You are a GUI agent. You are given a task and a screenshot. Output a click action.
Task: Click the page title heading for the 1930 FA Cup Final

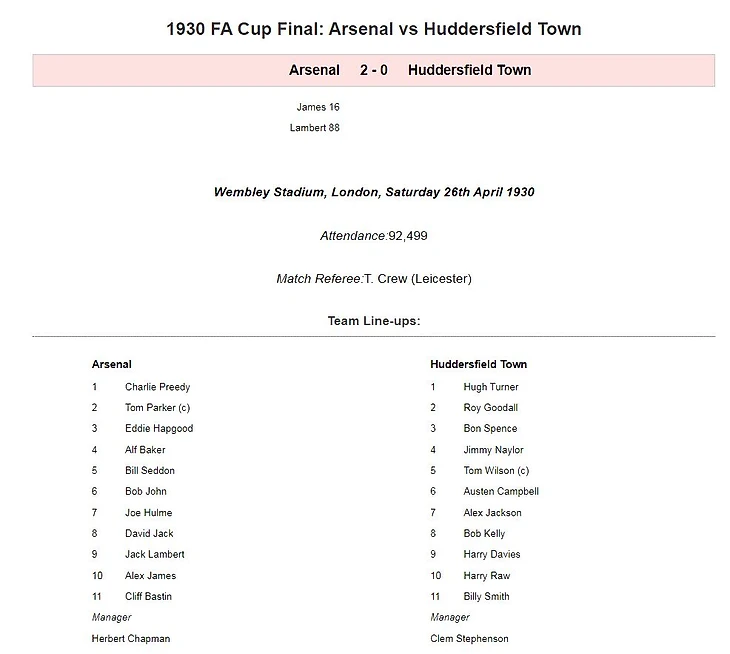[x=373, y=28]
